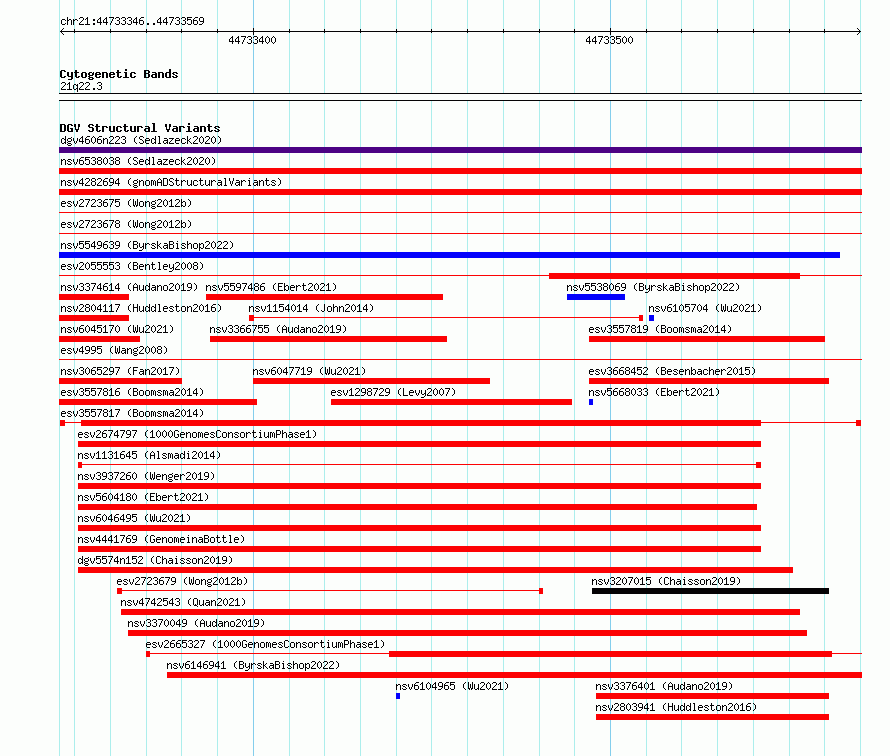Click esv3557819 (Boomsma2014) label

(x=660, y=329)
